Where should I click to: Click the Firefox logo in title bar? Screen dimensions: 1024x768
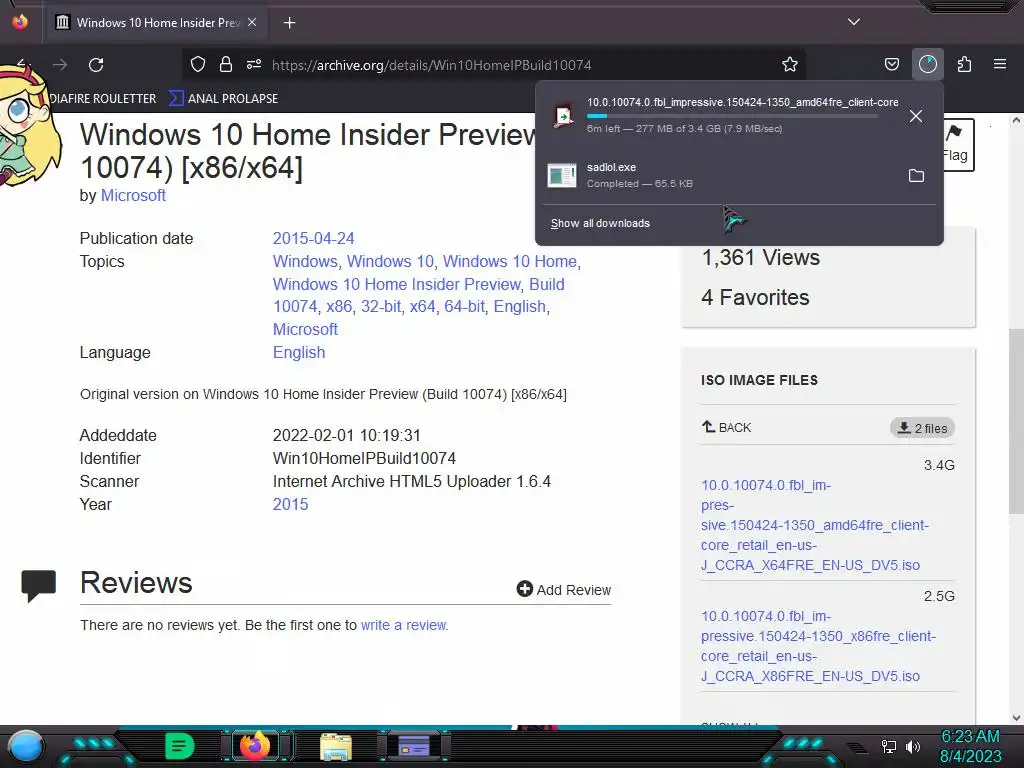(x=20, y=22)
